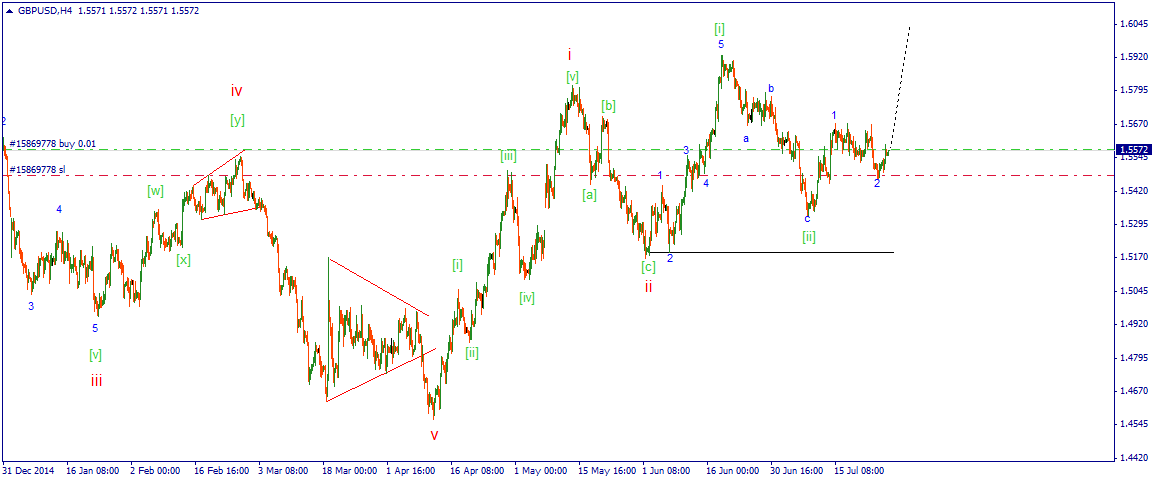1154x479 pixels.
Task: Click the 1.4795 price axis label
Action: pyautogui.click(x=1133, y=358)
